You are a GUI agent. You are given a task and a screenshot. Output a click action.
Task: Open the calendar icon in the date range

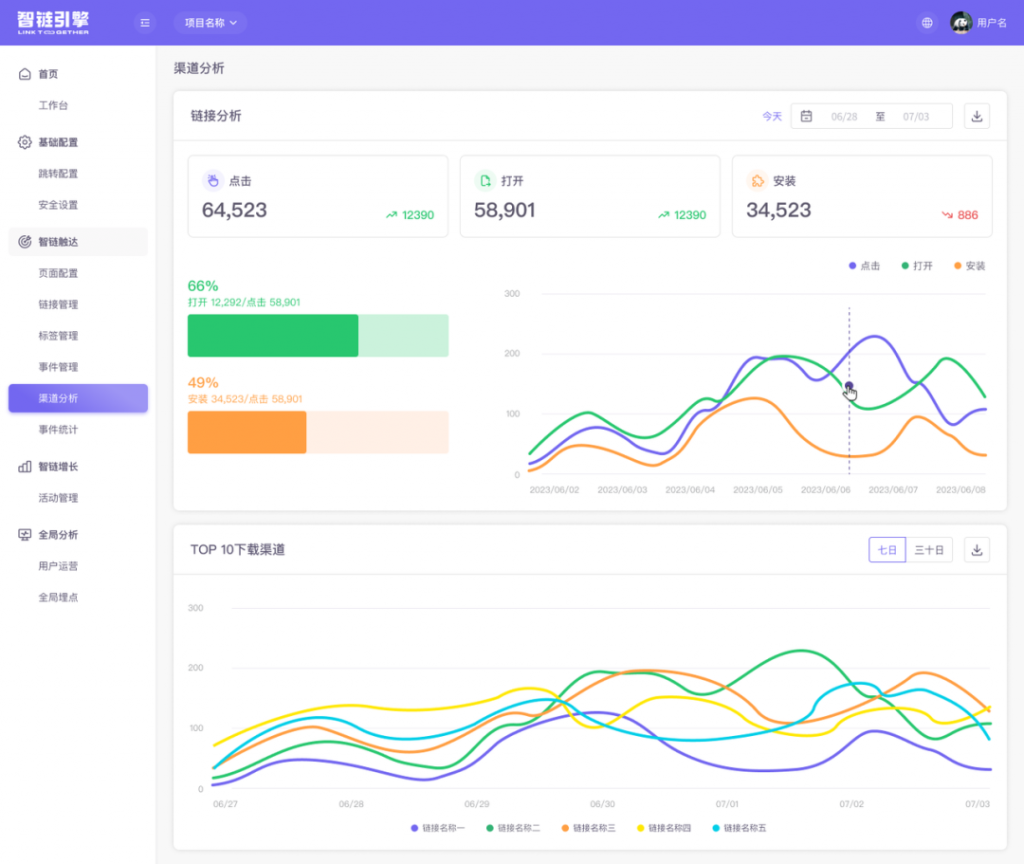pyautogui.click(x=807, y=116)
